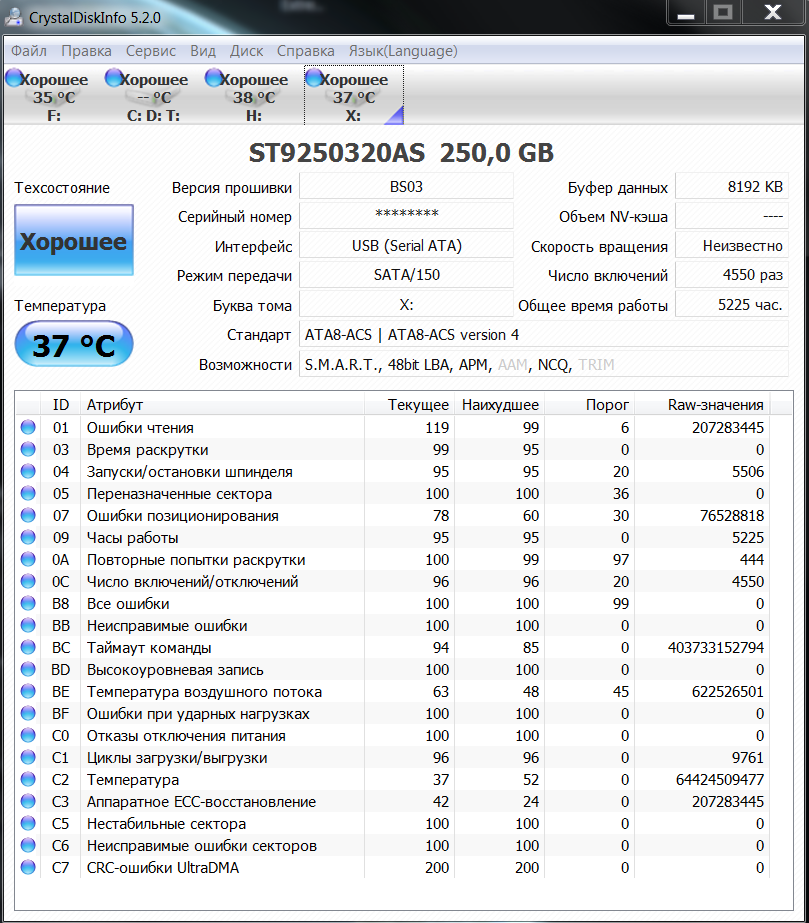Click total hours value 5225 час.

[732, 304]
